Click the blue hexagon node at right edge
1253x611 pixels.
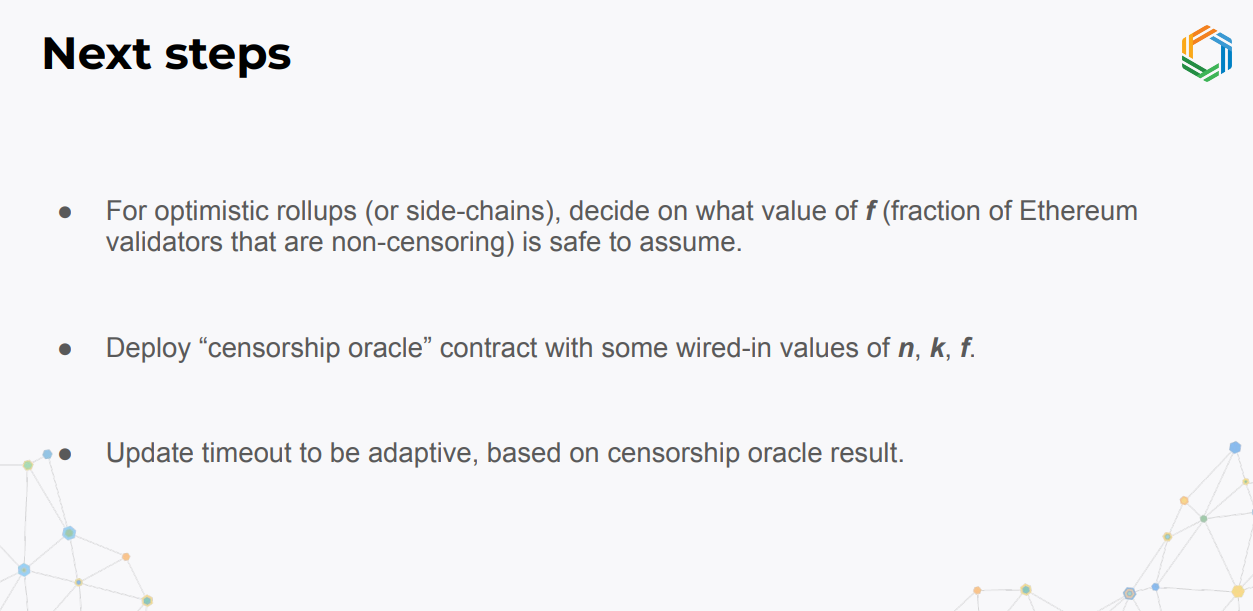[x=1235, y=447]
